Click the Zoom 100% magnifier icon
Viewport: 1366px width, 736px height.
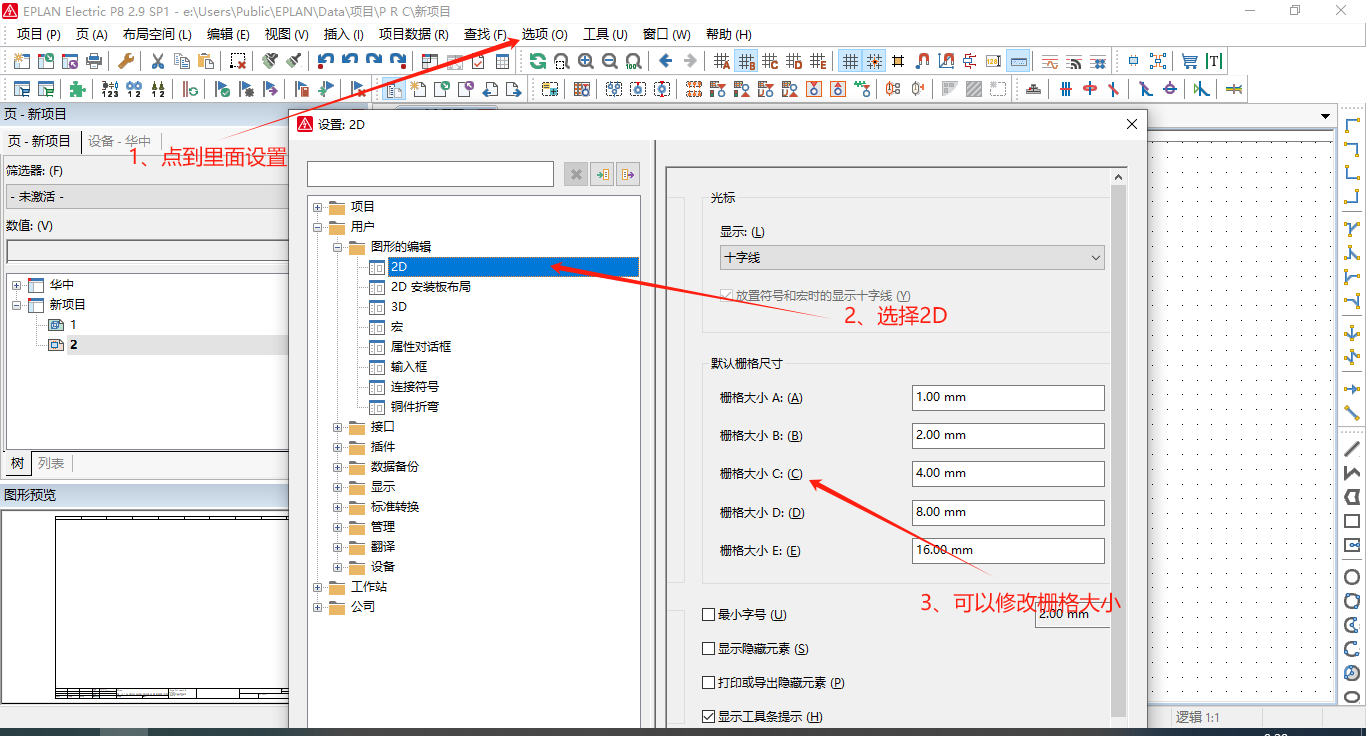click(634, 61)
